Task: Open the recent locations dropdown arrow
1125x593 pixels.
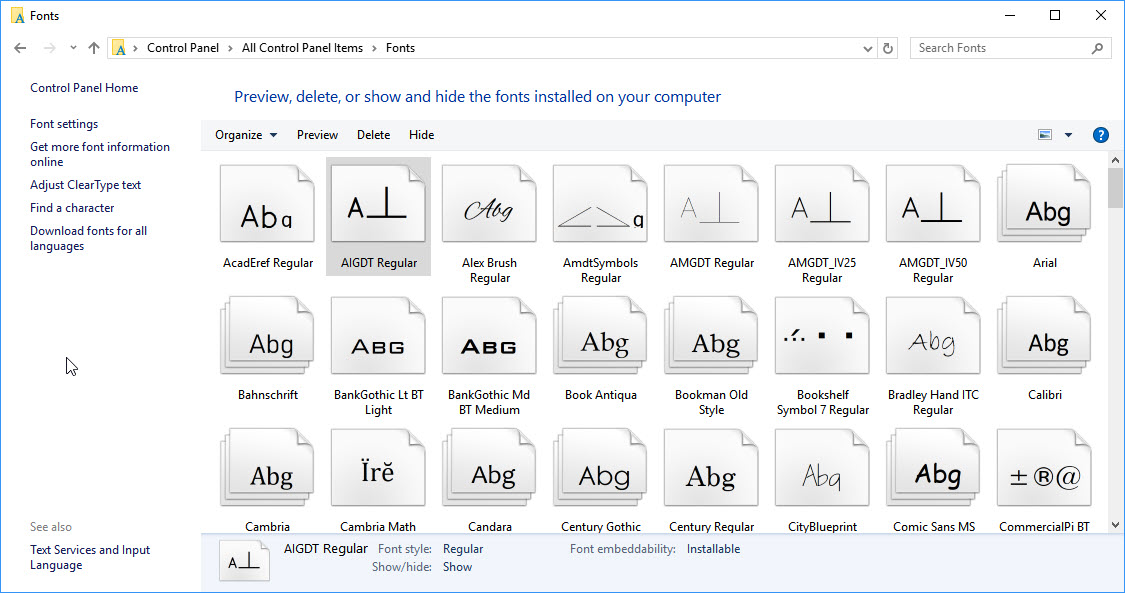Action: 73,48
